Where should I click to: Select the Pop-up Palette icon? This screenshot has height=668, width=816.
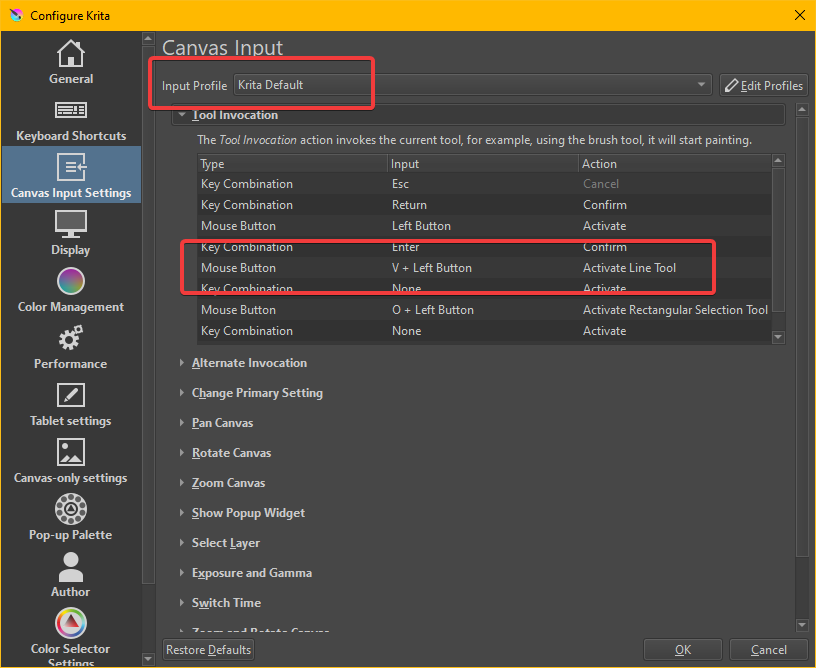[71, 509]
